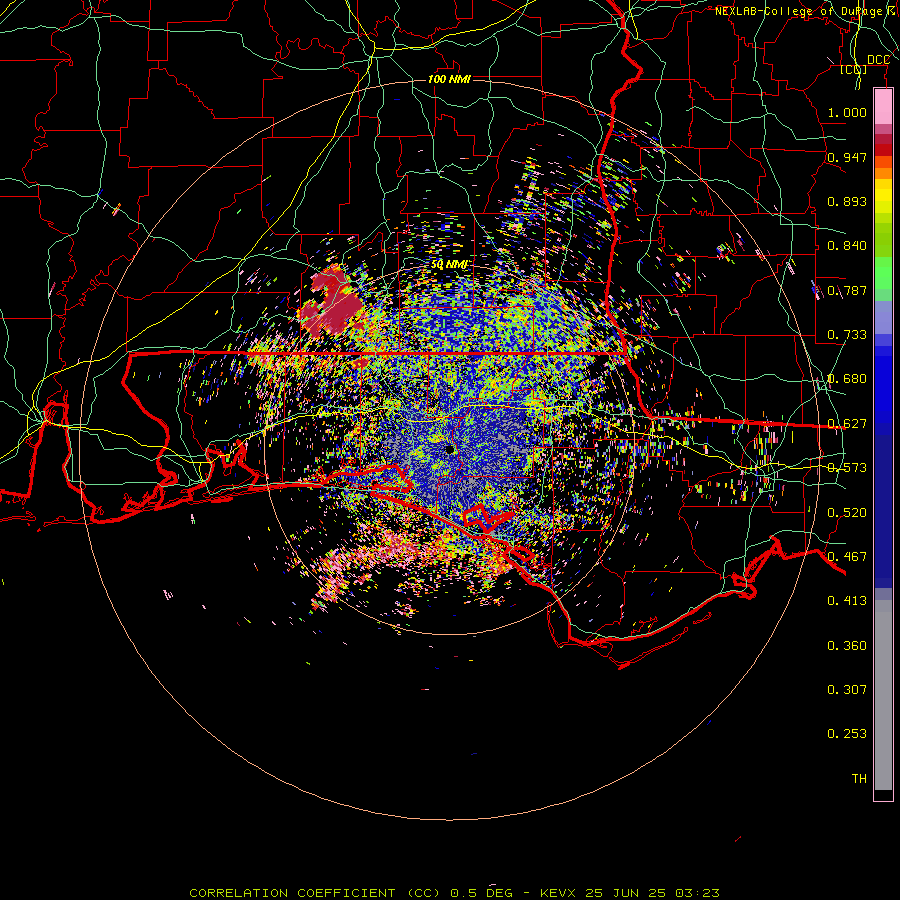Select the 0.733 scale value
Viewport: 900px width, 900px height.
[x=847, y=335]
